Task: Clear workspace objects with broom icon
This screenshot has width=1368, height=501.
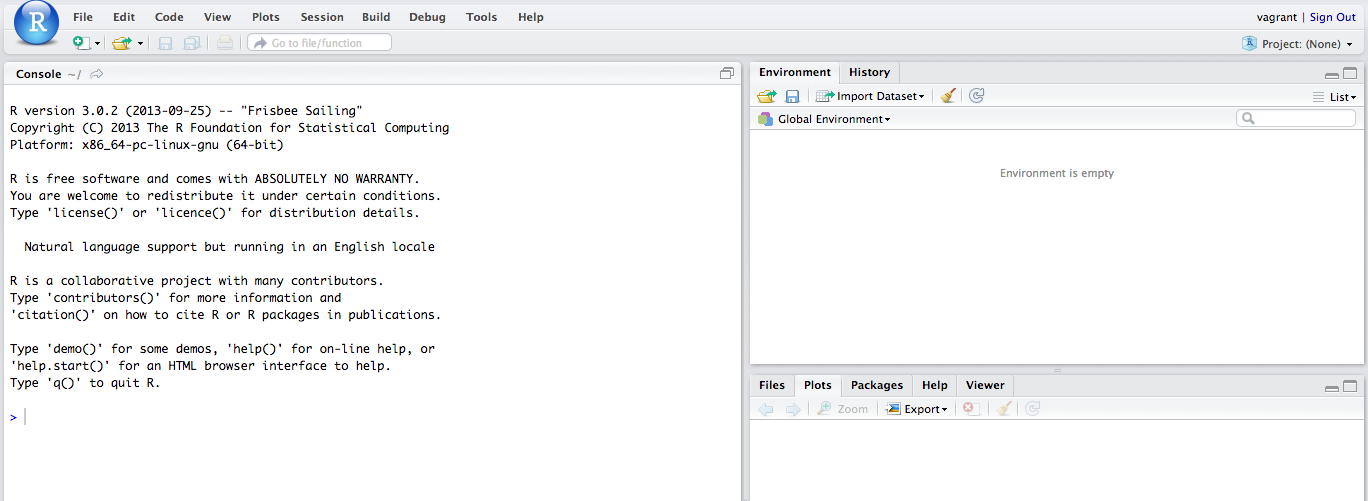Action: coord(948,96)
